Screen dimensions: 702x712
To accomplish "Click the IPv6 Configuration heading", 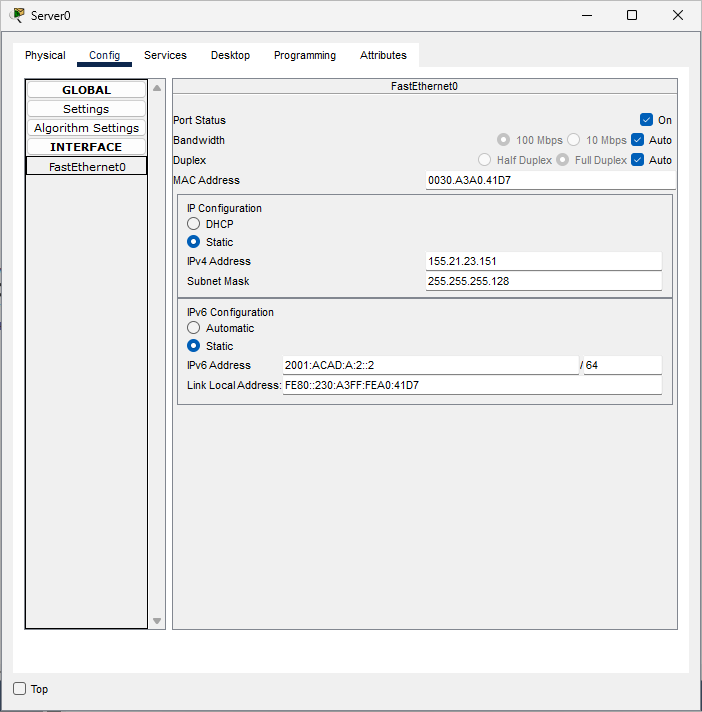I will (230, 312).
